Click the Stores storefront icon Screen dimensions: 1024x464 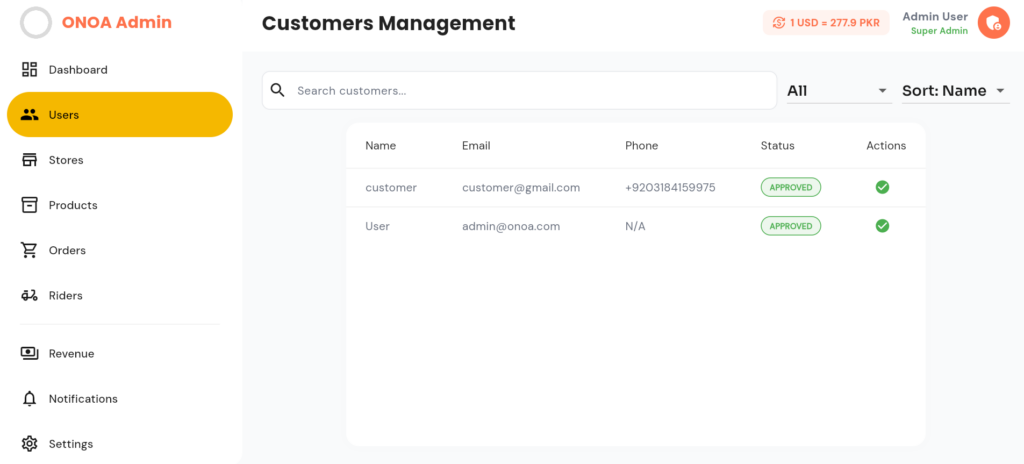pos(29,160)
